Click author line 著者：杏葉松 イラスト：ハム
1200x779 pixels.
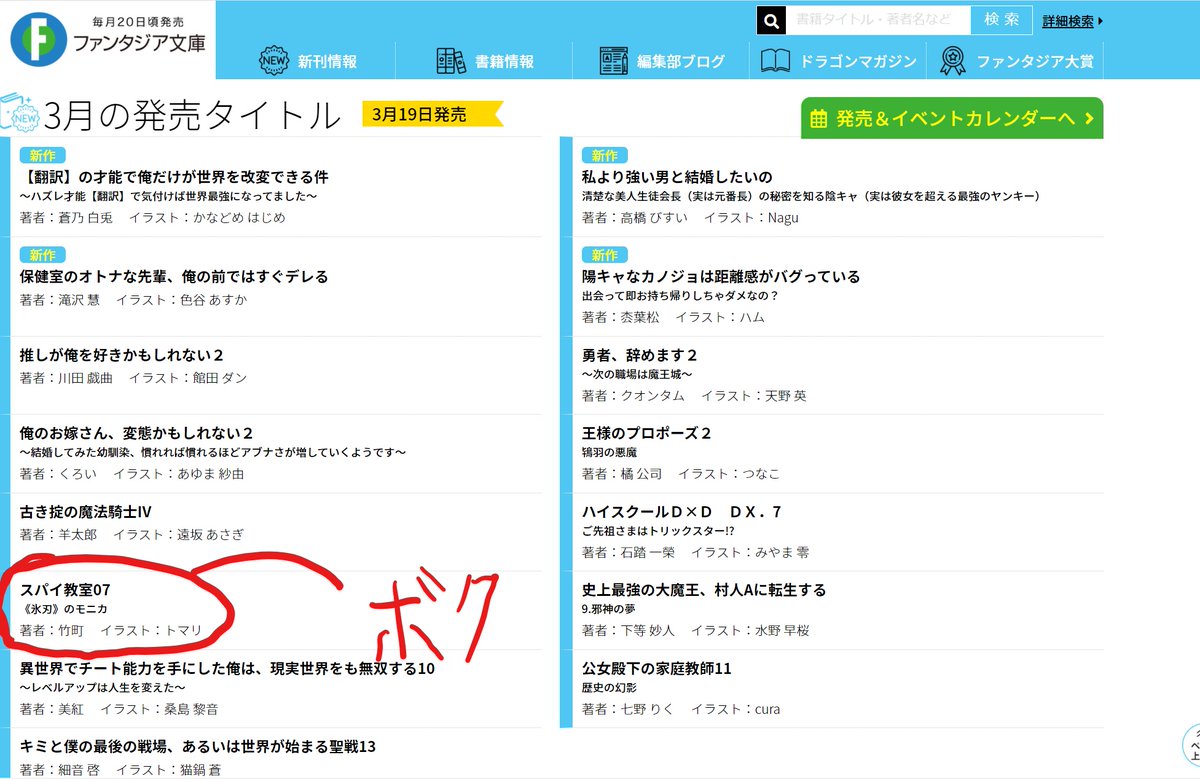(x=673, y=317)
